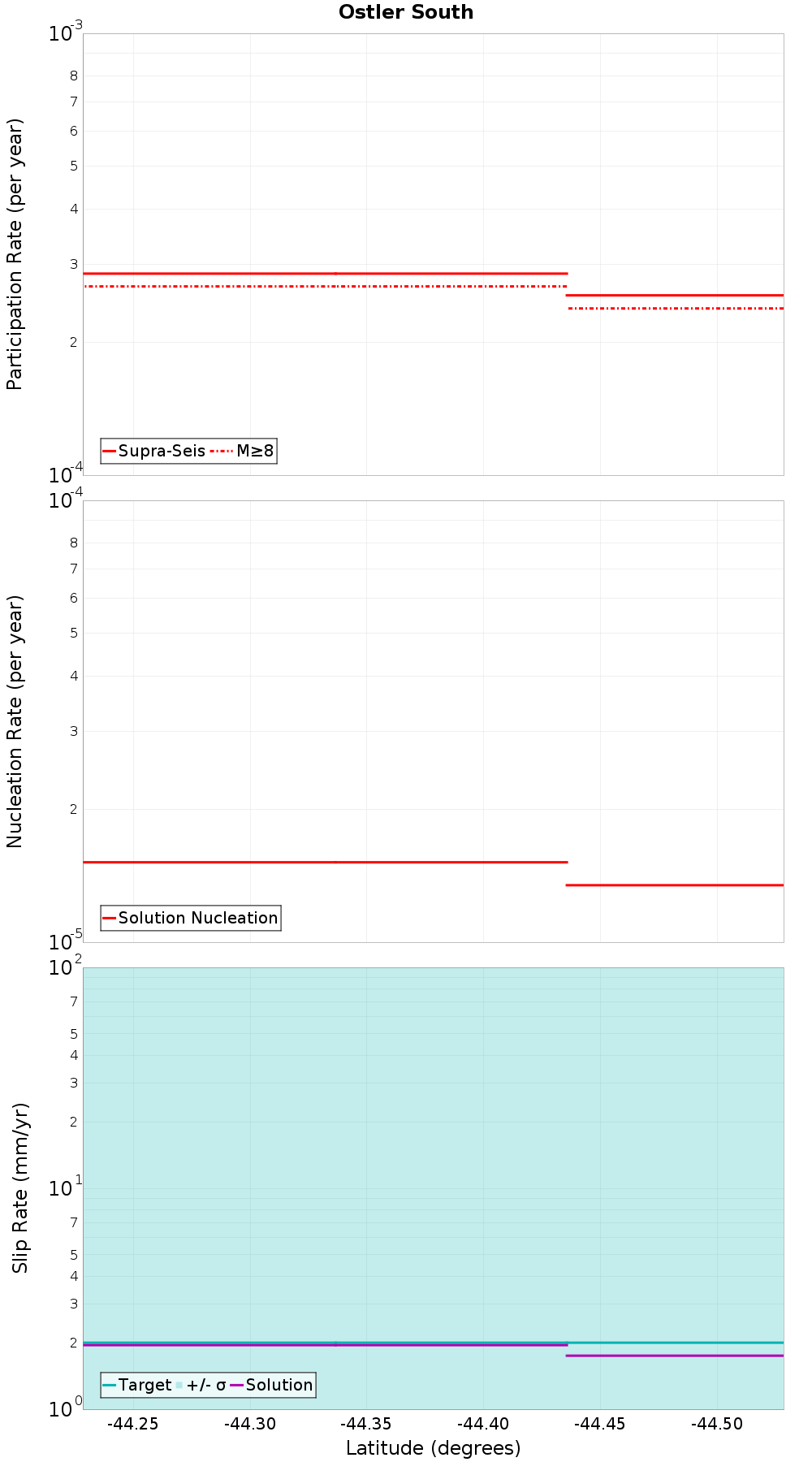Click the teal Target legend line swatch
Image resolution: width=812 pixels, height=1462 pixels.
tap(110, 1385)
